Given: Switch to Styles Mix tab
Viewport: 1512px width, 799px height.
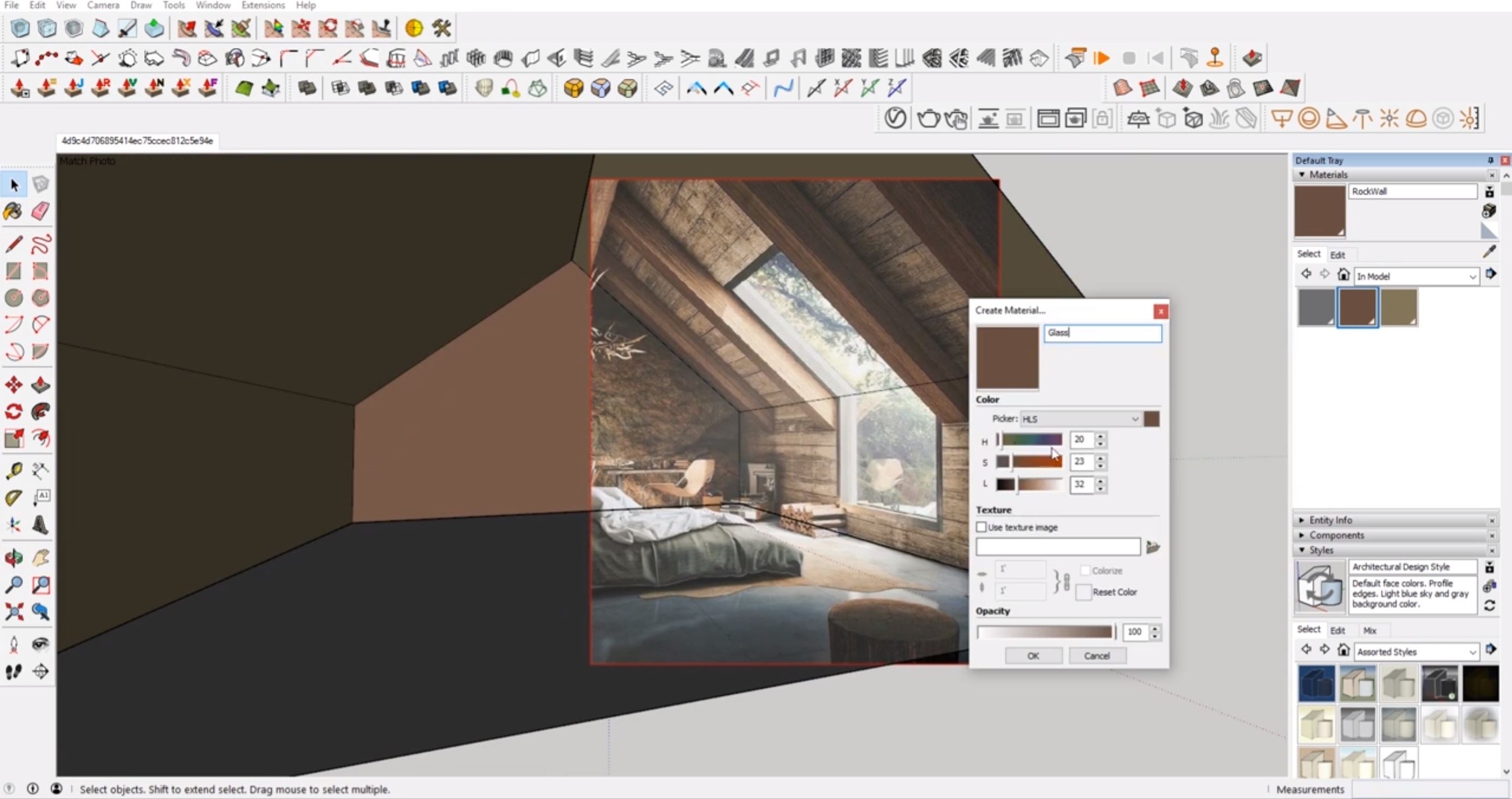Looking at the screenshot, I should (x=1370, y=630).
